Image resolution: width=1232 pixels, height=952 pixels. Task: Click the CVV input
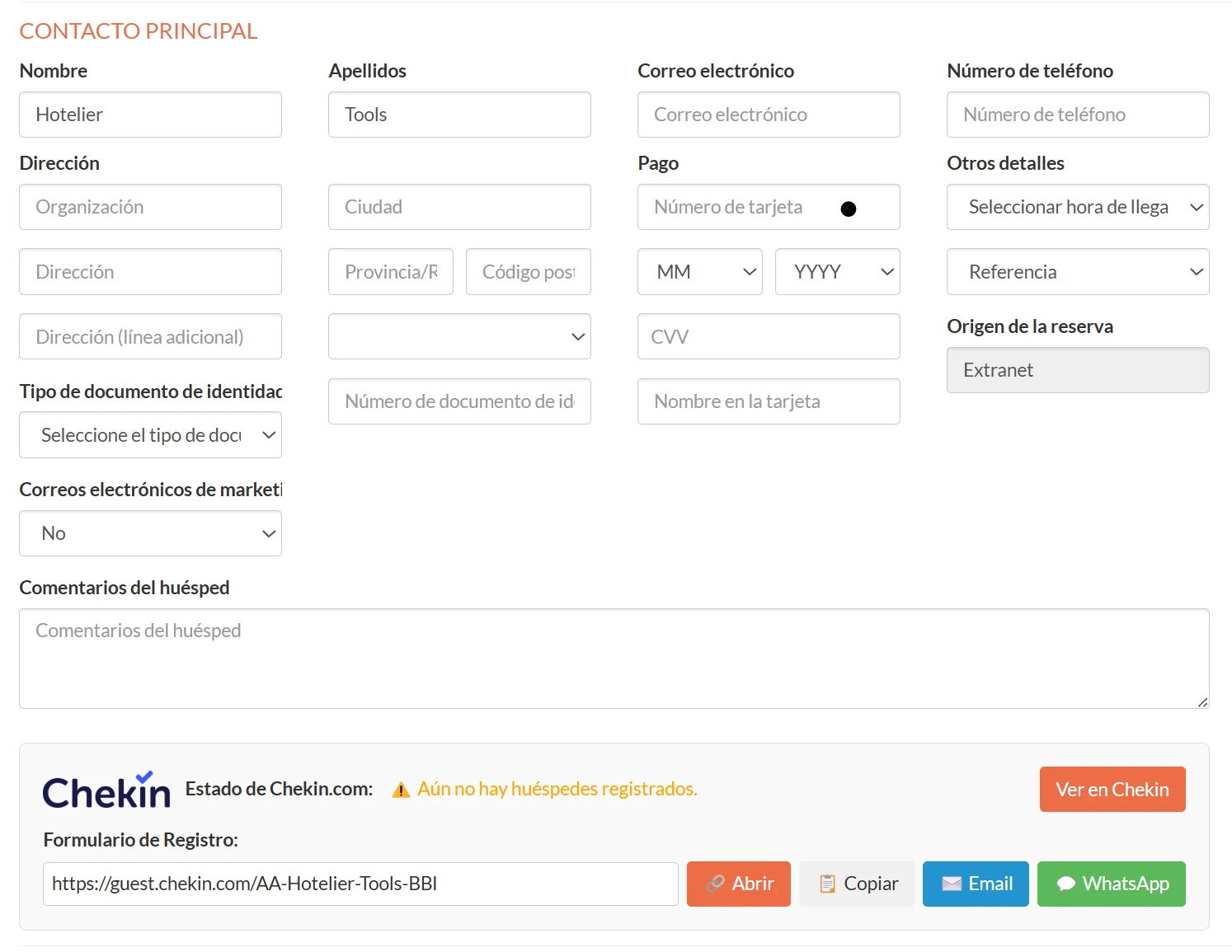tap(769, 336)
